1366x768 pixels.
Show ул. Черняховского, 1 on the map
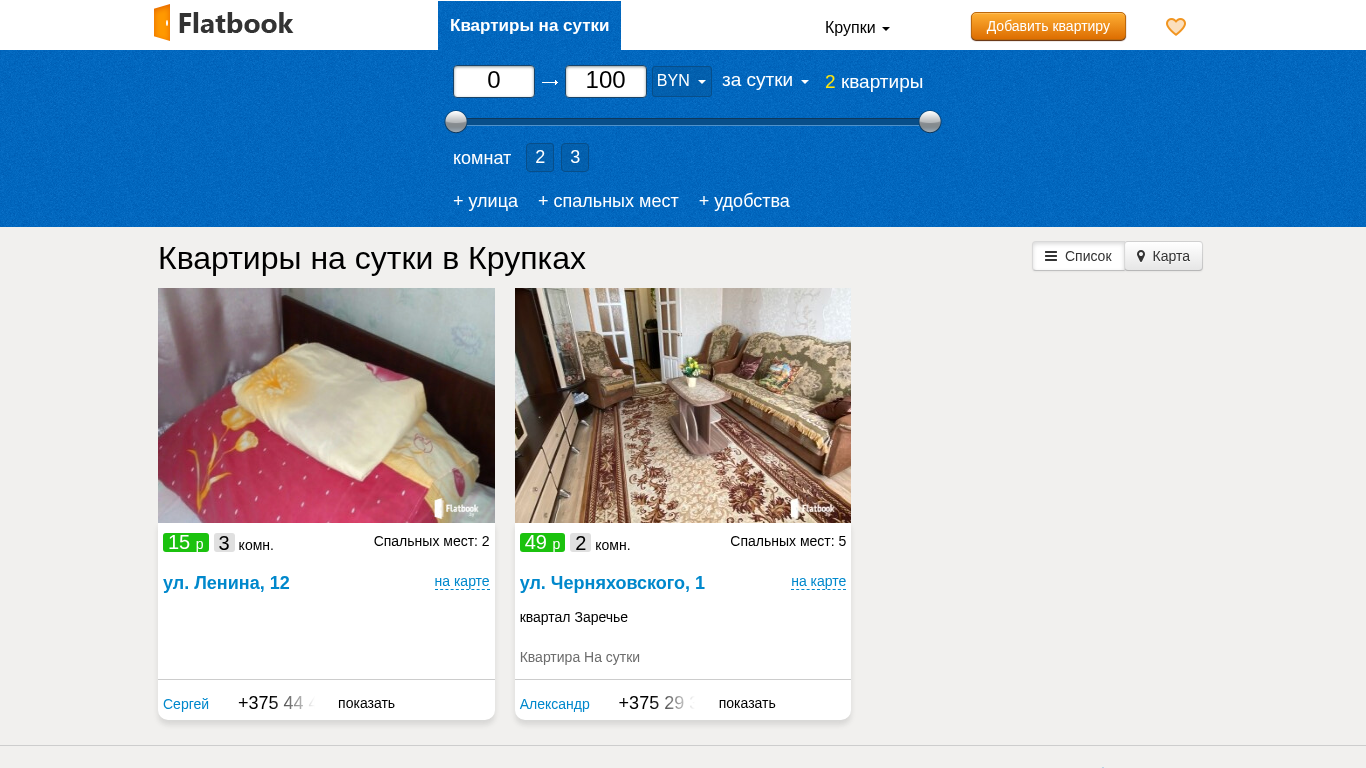818,581
